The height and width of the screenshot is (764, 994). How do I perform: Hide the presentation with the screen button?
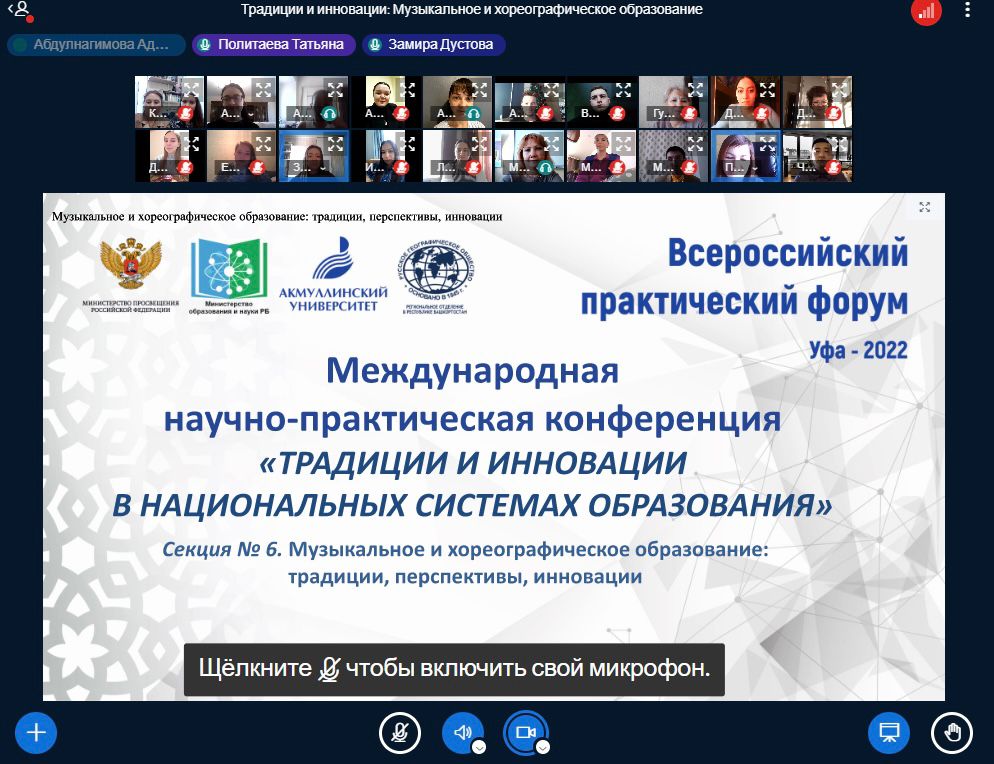(887, 732)
